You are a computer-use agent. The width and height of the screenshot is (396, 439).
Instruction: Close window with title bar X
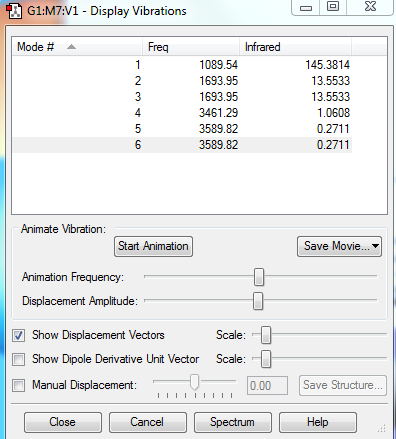(370, 7)
